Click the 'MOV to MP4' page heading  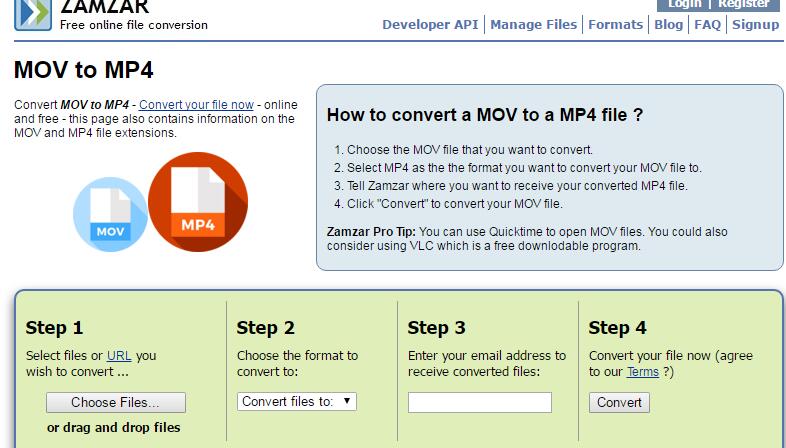[84, 70]
